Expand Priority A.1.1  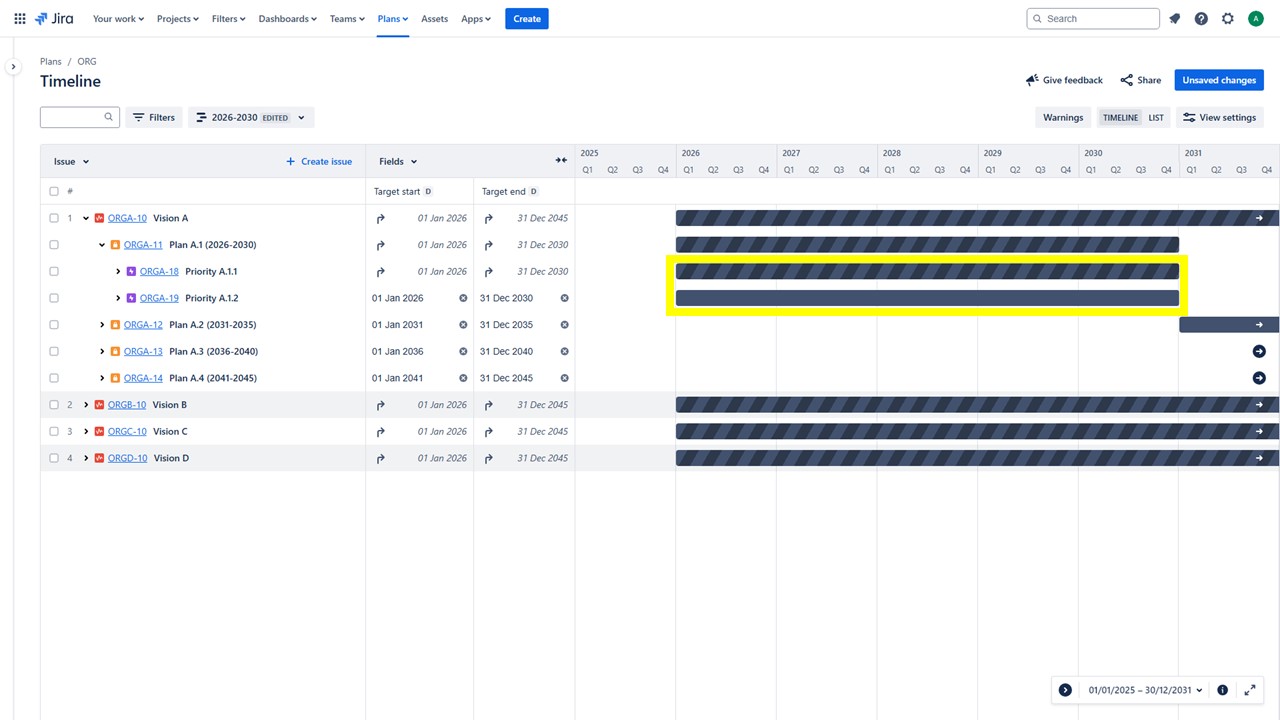pos(118,272)
